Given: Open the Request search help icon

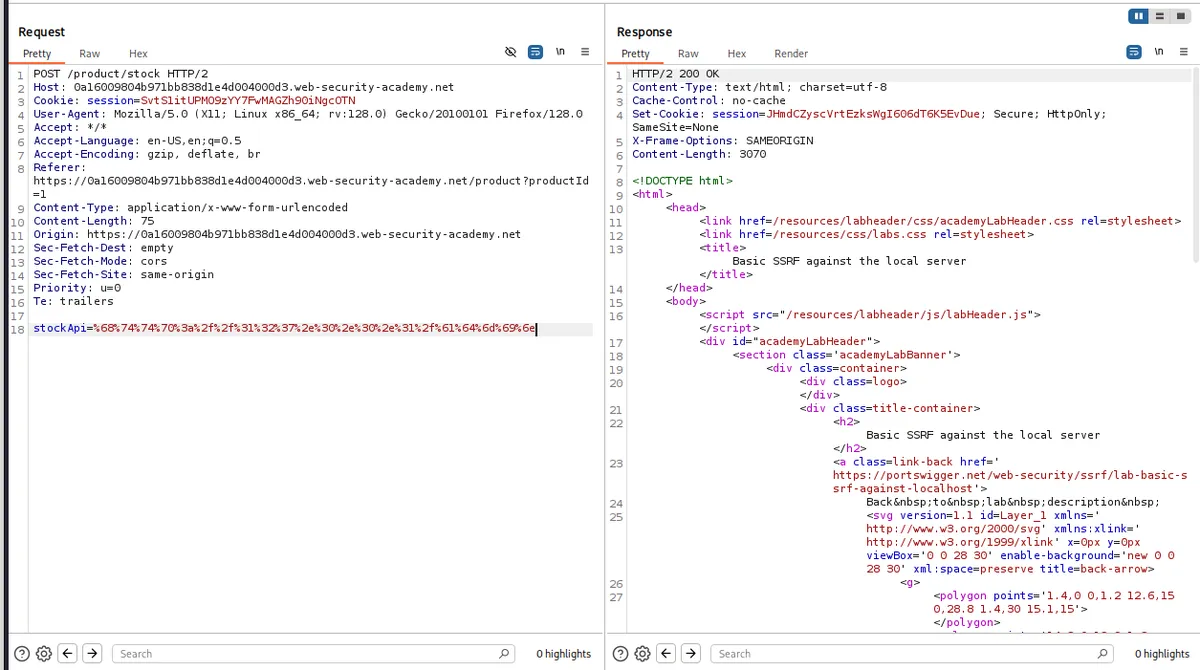Looking at the screenshot, I should [x=21, y=653].
